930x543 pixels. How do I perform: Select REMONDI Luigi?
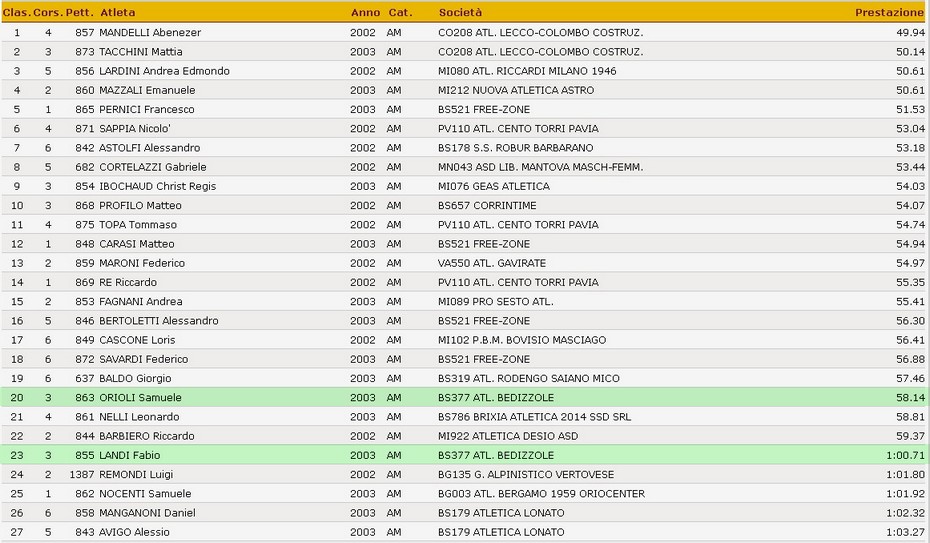pos(136,474)
